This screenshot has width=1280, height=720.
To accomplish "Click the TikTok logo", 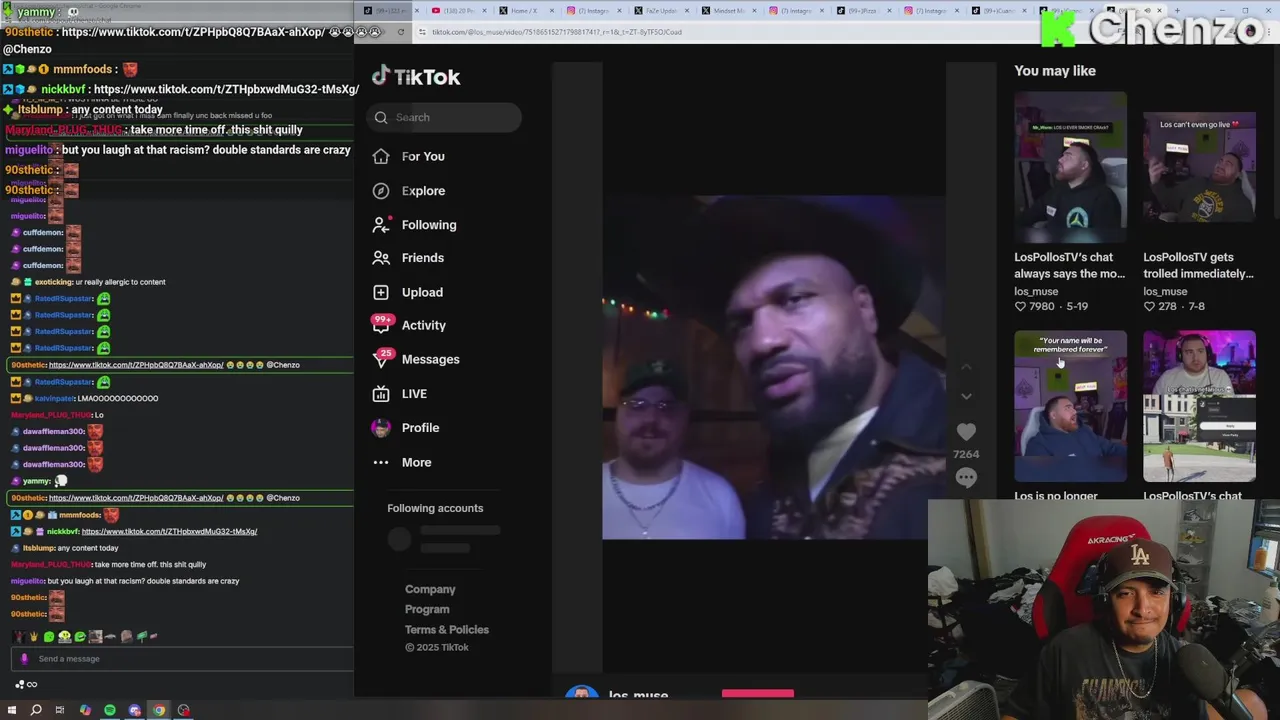I will pyautogui.click(x=416, y=77).
